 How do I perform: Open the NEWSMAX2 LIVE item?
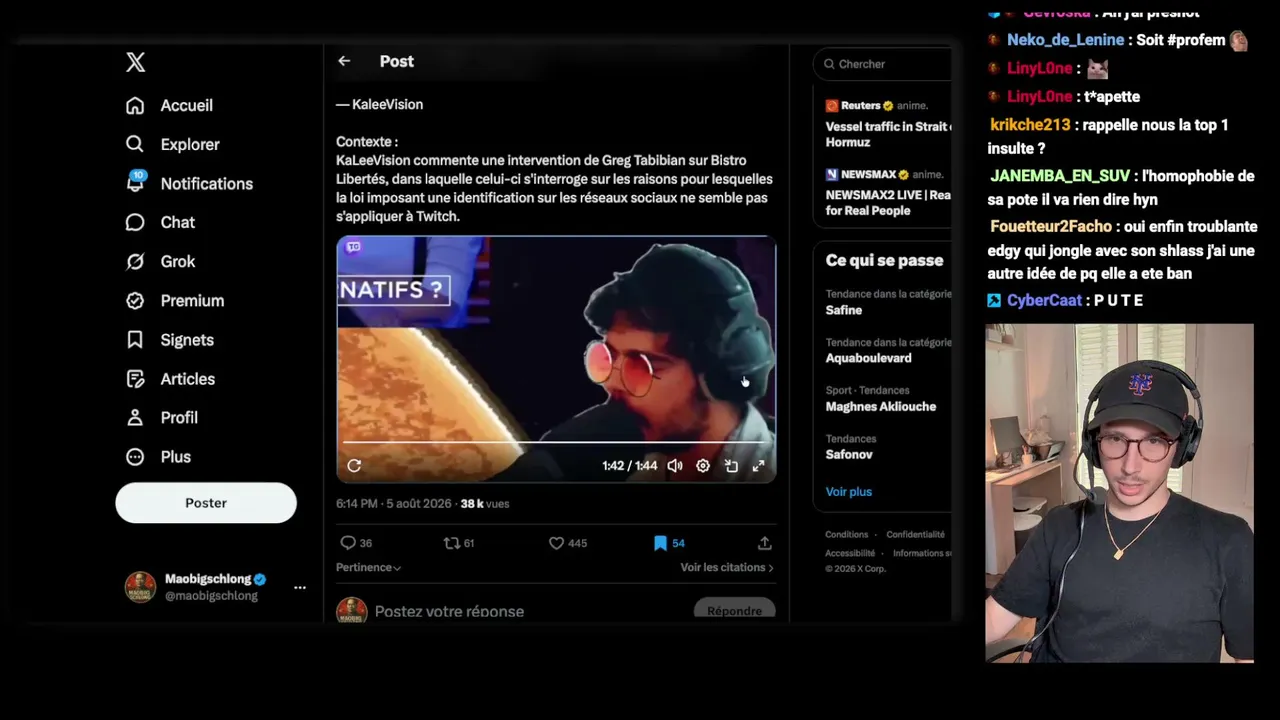pyautogui.click(x=887, y=193)
